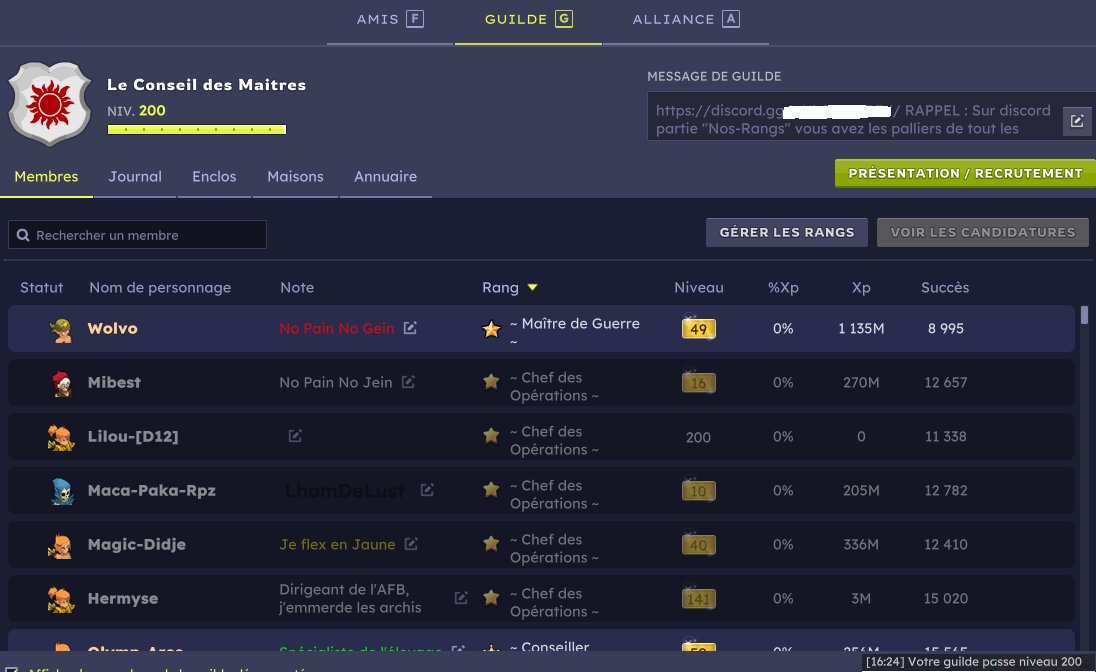Click Gérer les rangs button
Image resolution: width=1096 pixels, height=672 pixels.
coord(787,232)
